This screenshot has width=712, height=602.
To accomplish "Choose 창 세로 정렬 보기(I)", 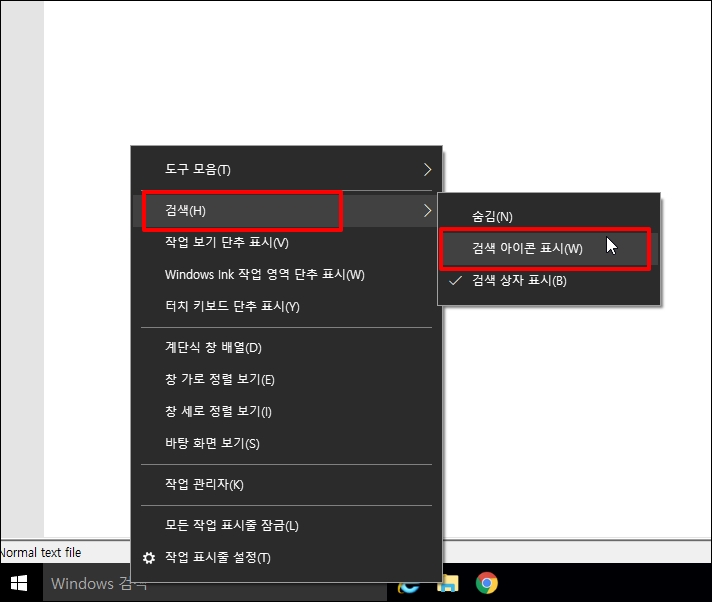I will (x=287, y=412).
